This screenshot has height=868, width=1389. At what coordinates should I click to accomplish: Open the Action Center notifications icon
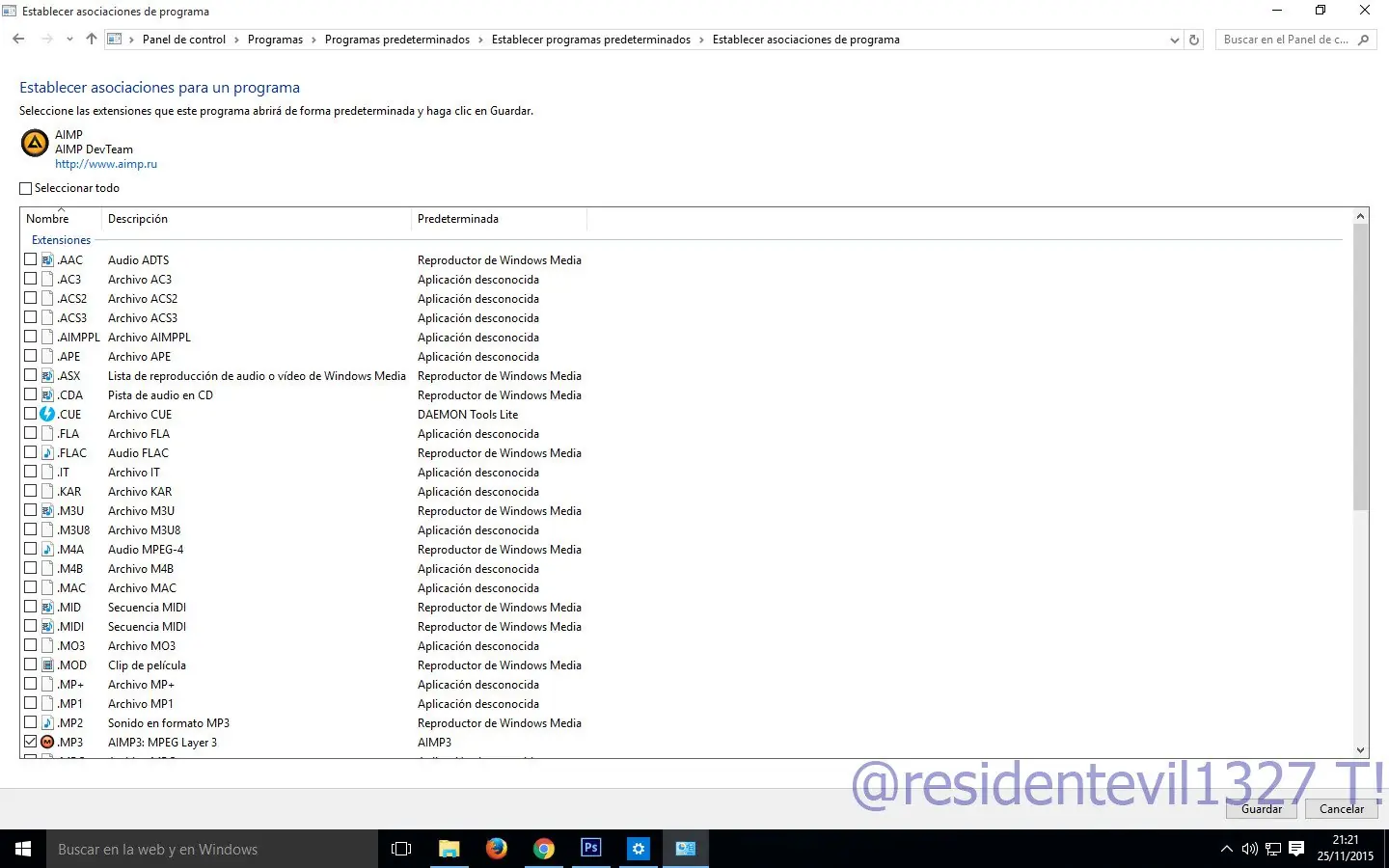[x=1296, y=849]
